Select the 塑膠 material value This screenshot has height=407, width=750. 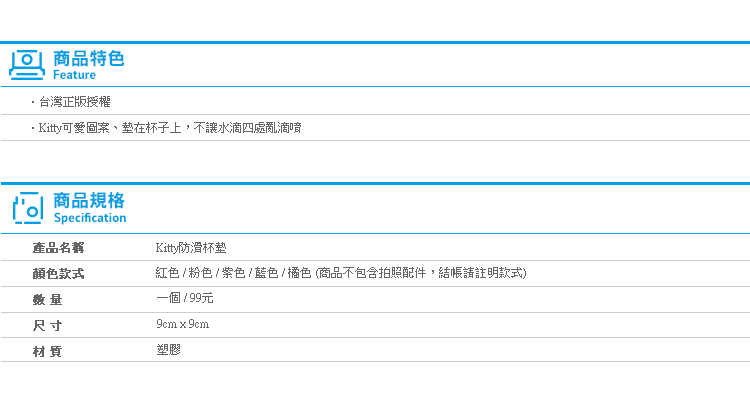(168, 350)
